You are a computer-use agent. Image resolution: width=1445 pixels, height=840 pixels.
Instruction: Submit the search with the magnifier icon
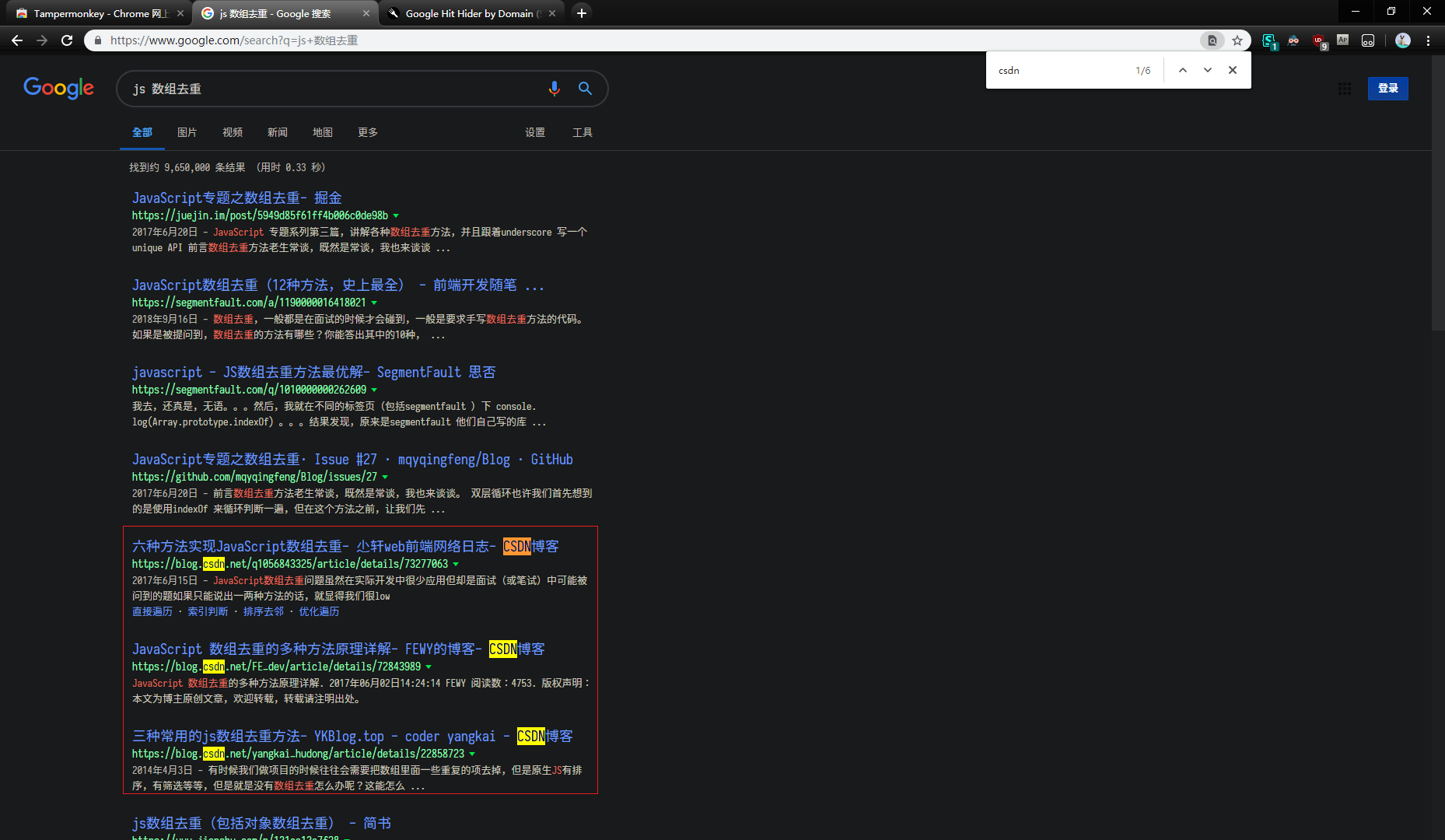click(585, 89)
